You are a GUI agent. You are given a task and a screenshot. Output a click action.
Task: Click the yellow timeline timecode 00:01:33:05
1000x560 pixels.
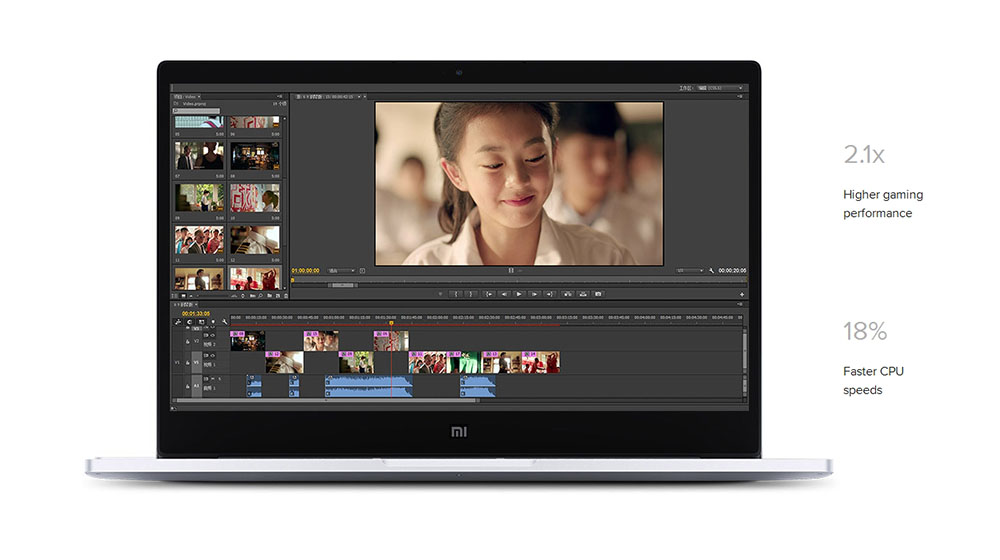196,313
